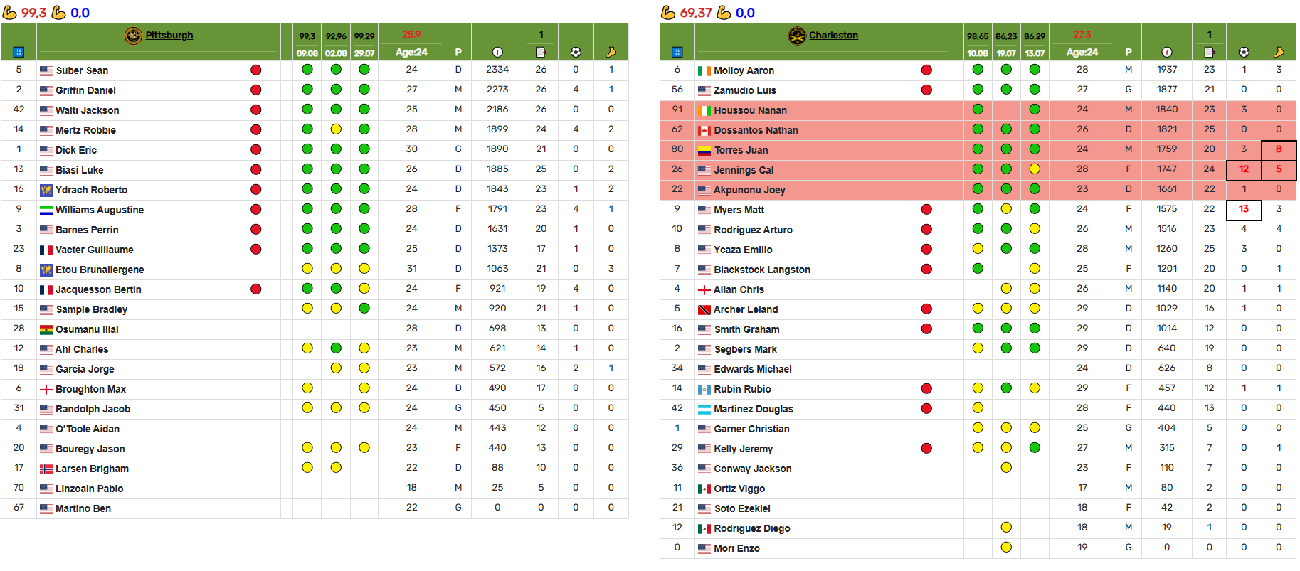The width and height of the screenshot is (1300, 571).
Task: Open the Charleston team link
Action: [833, 36]
